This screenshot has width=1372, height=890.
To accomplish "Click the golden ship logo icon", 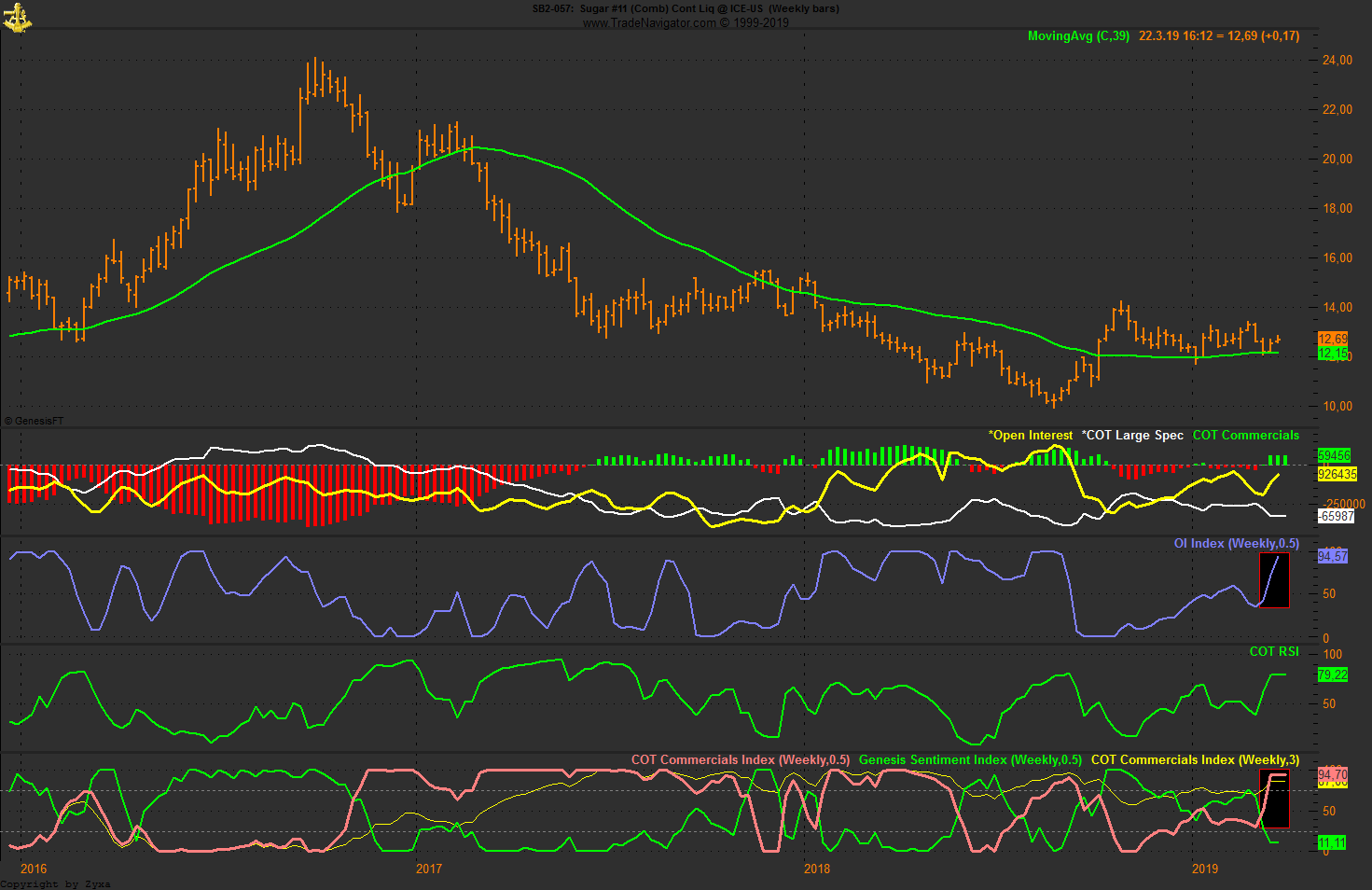I will 17,17.
